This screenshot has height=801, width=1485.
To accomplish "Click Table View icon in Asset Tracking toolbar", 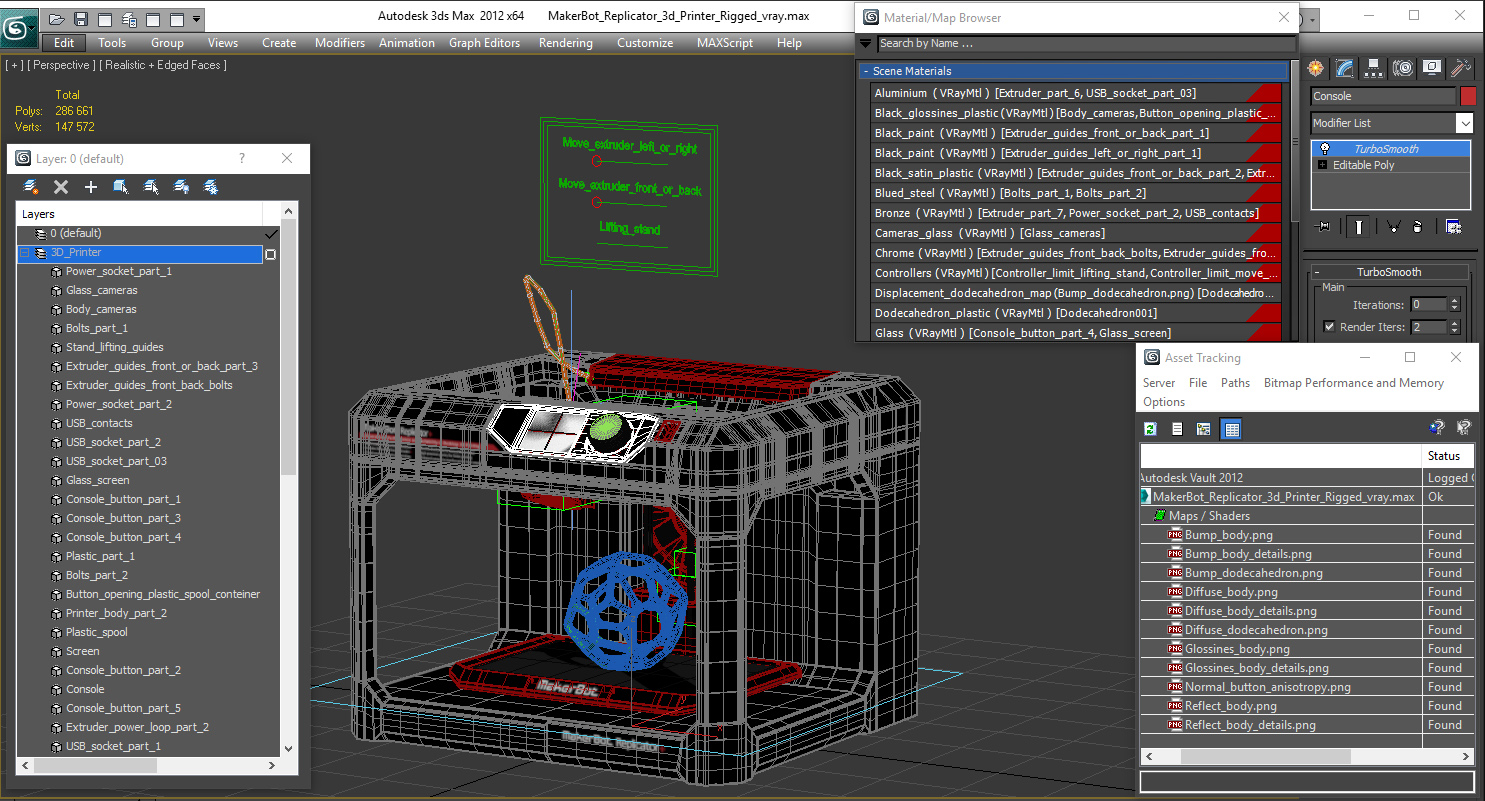I will (x=1232, y=429).
